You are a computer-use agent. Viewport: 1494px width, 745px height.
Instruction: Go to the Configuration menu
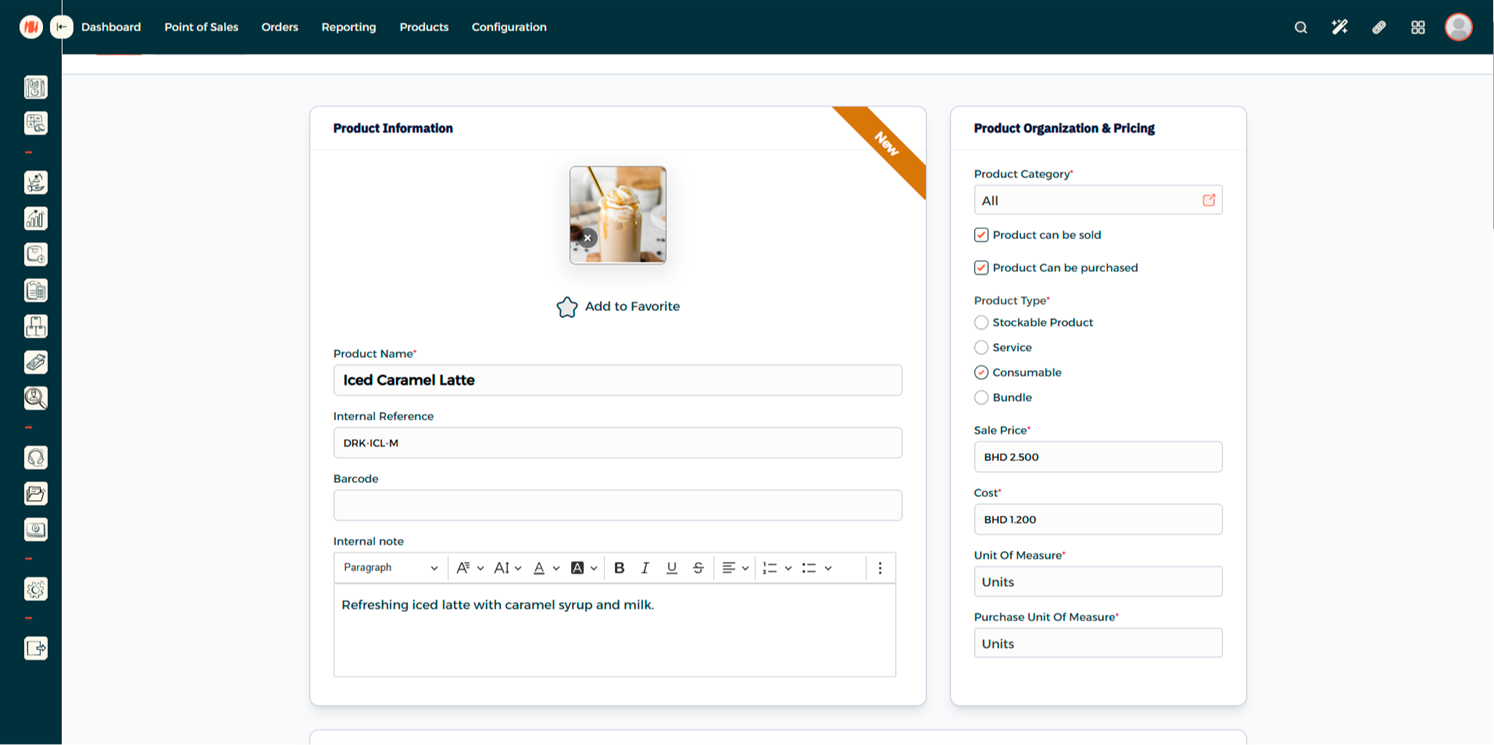[509, 27]
